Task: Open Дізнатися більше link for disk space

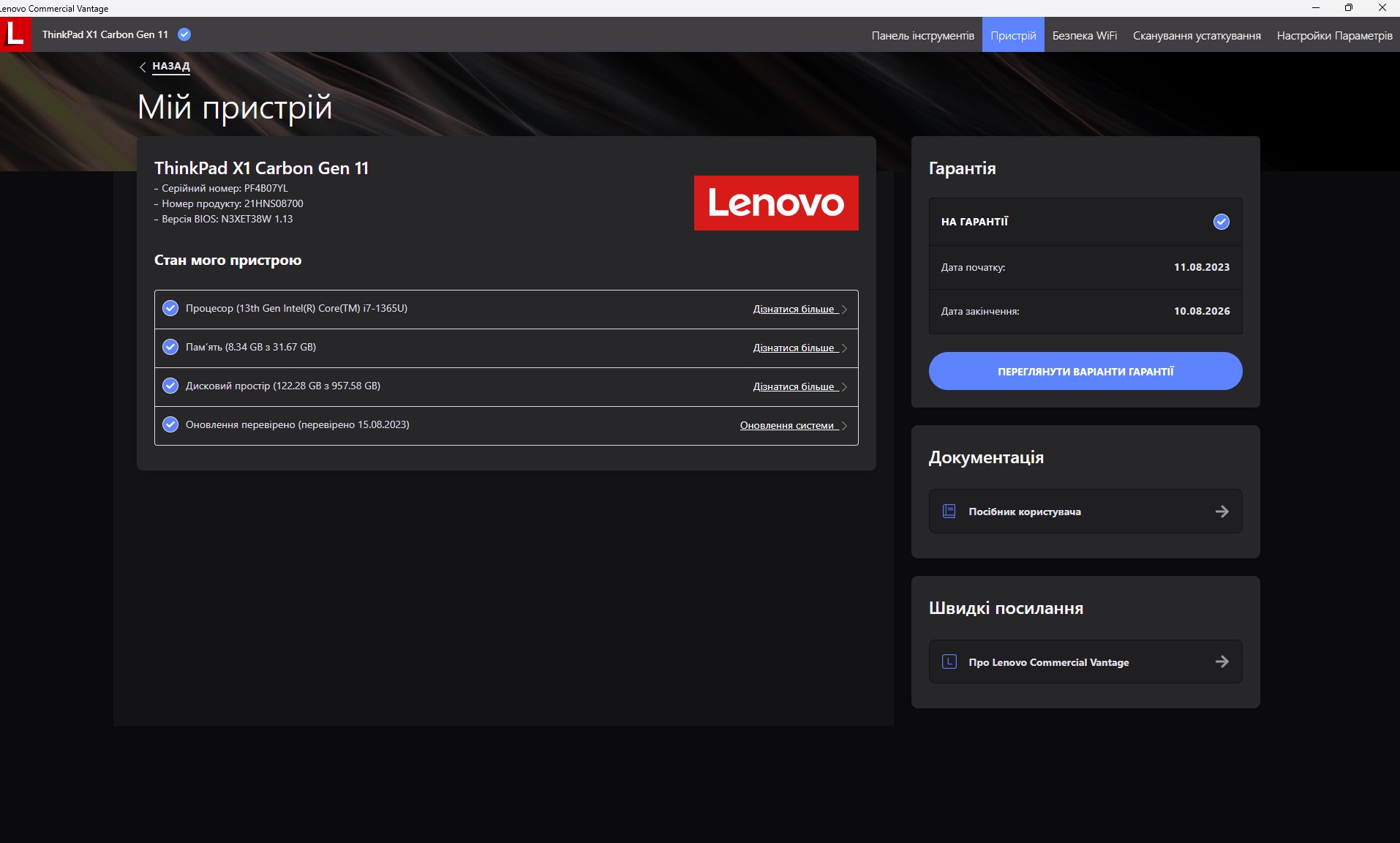Action: (x=794, y=387)
